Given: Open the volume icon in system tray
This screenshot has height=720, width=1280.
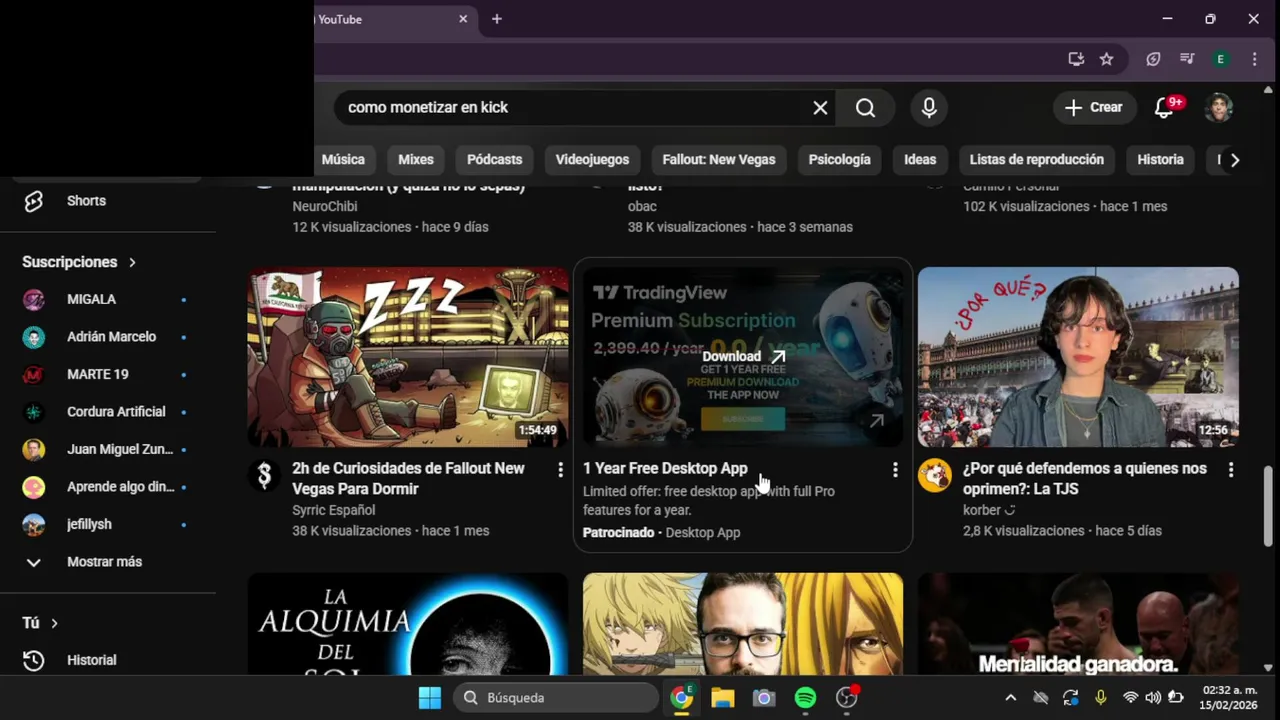Looking at the screenshot, I should click(1153, 698).
